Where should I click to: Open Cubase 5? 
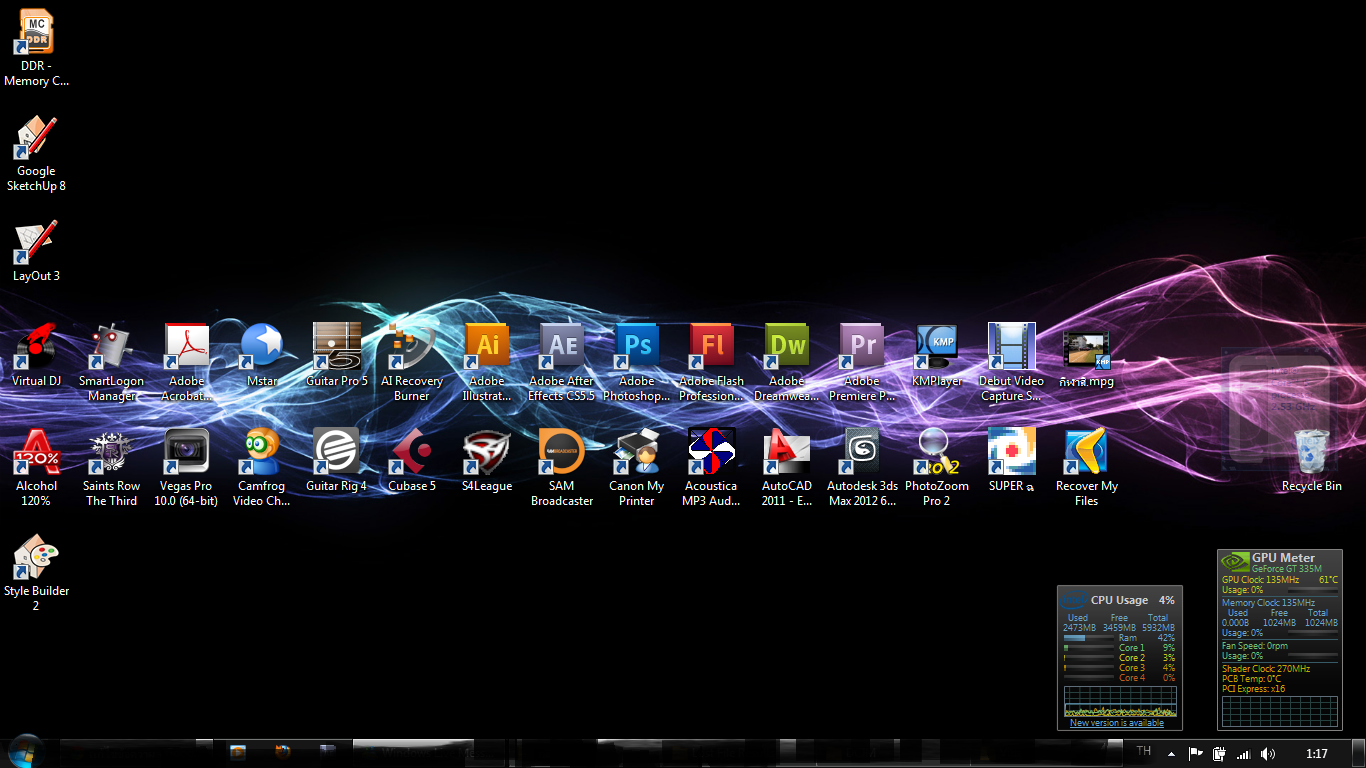pyautogui.click(x=412, y=460)
